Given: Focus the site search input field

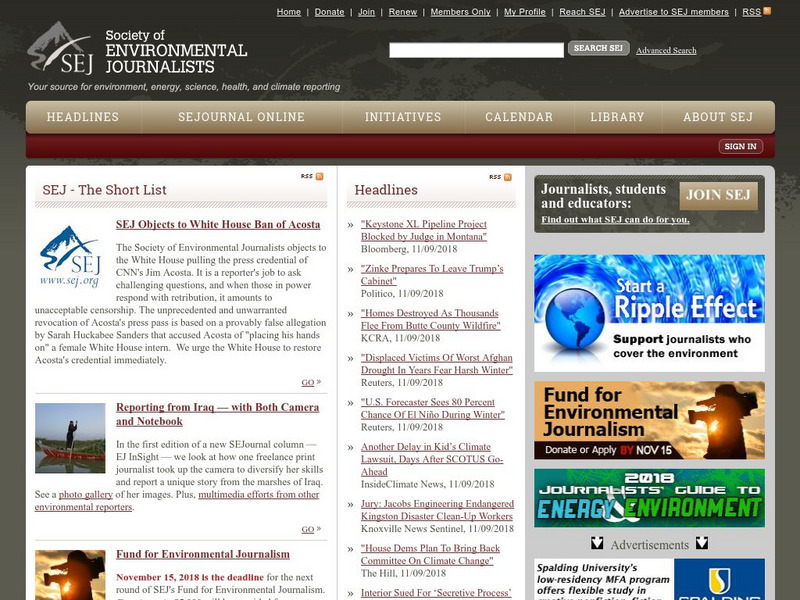Looking at the screenshot, I should [476, 50].
